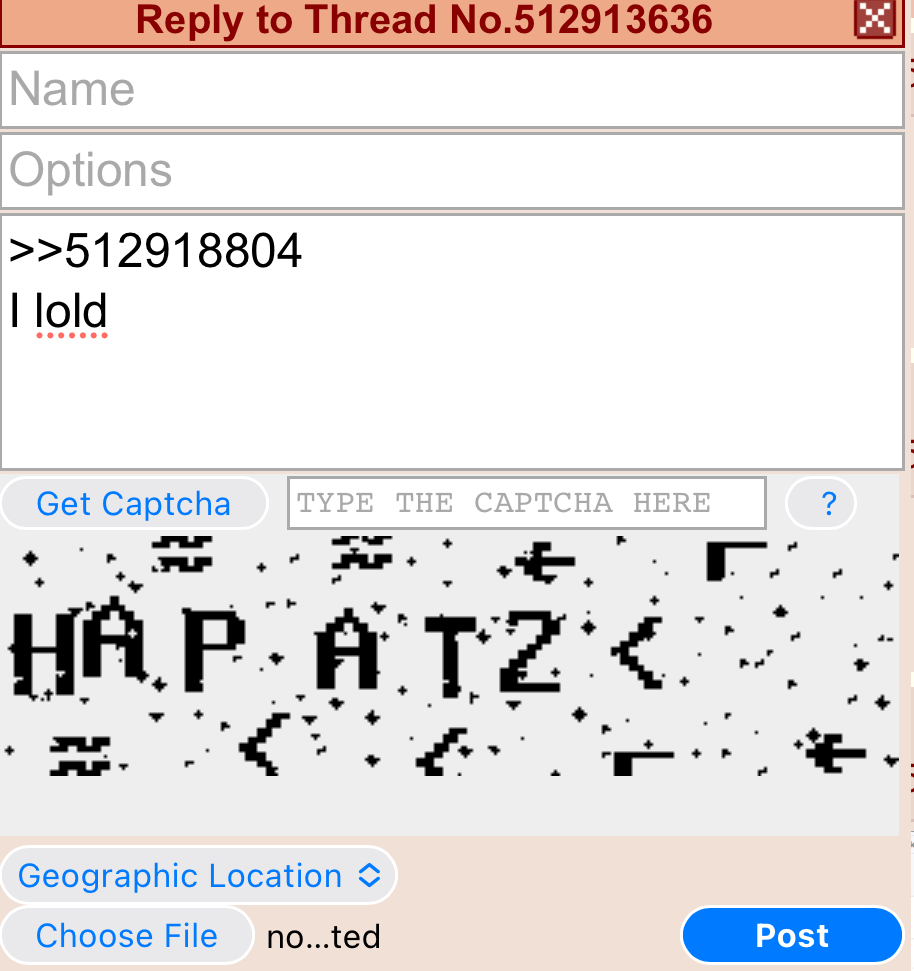Viewport: 914px width, 971px height.
Task: Click the quoted number >>512918804 in comment
Action: click(155, 251)
